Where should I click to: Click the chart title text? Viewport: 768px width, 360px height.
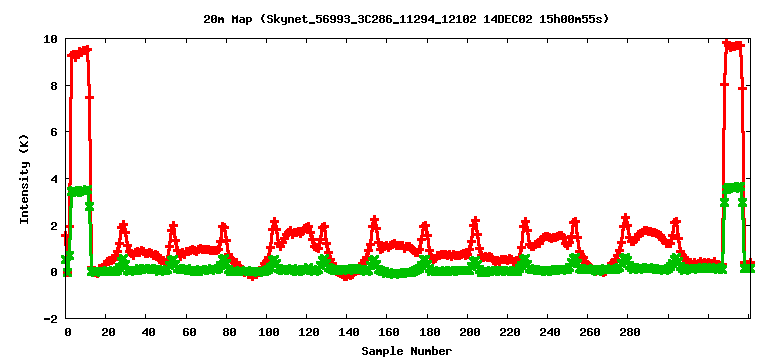pyautogui.click(x=406, y=19)
